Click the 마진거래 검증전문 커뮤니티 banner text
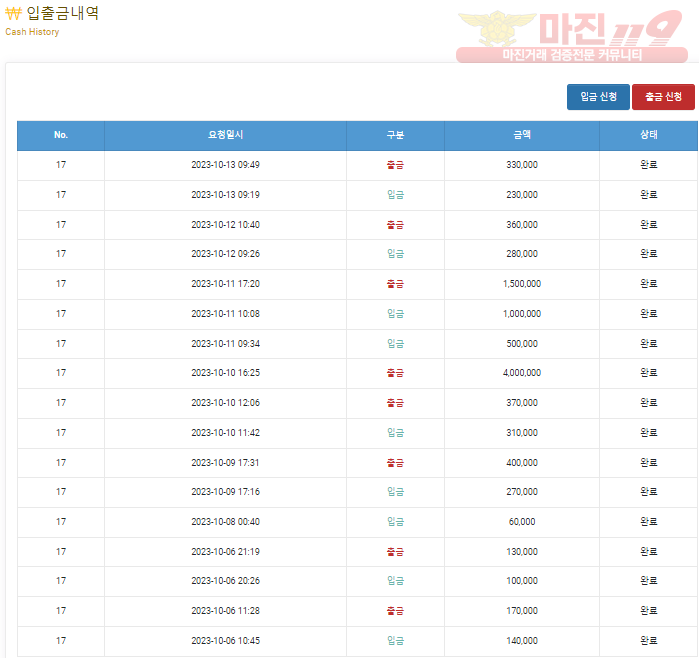Viewport: 699px width, 658px height. coord(571,56)
